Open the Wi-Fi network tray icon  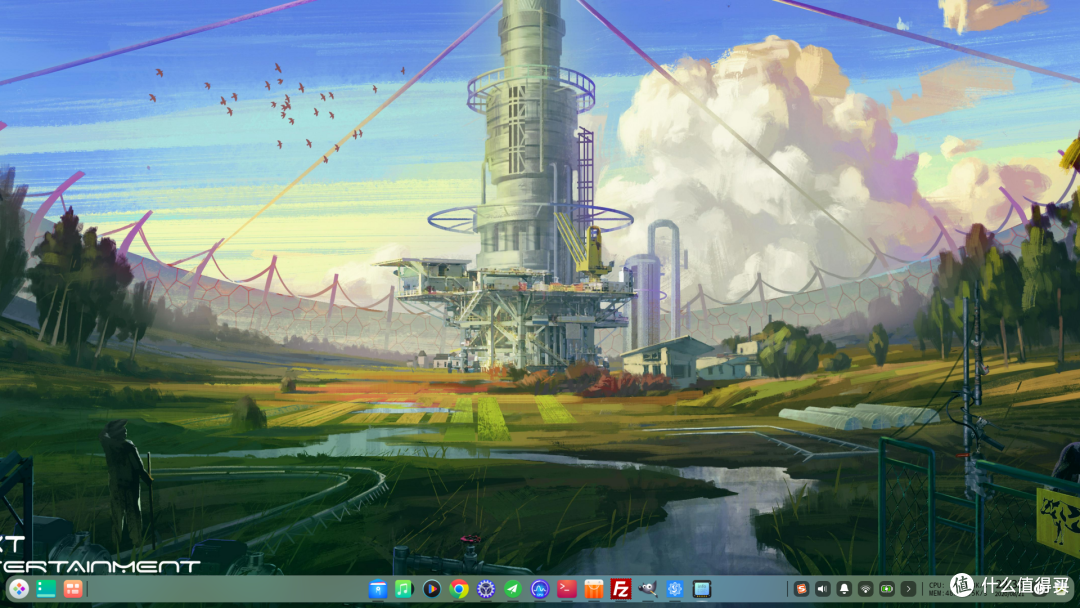tap(865, 589)
